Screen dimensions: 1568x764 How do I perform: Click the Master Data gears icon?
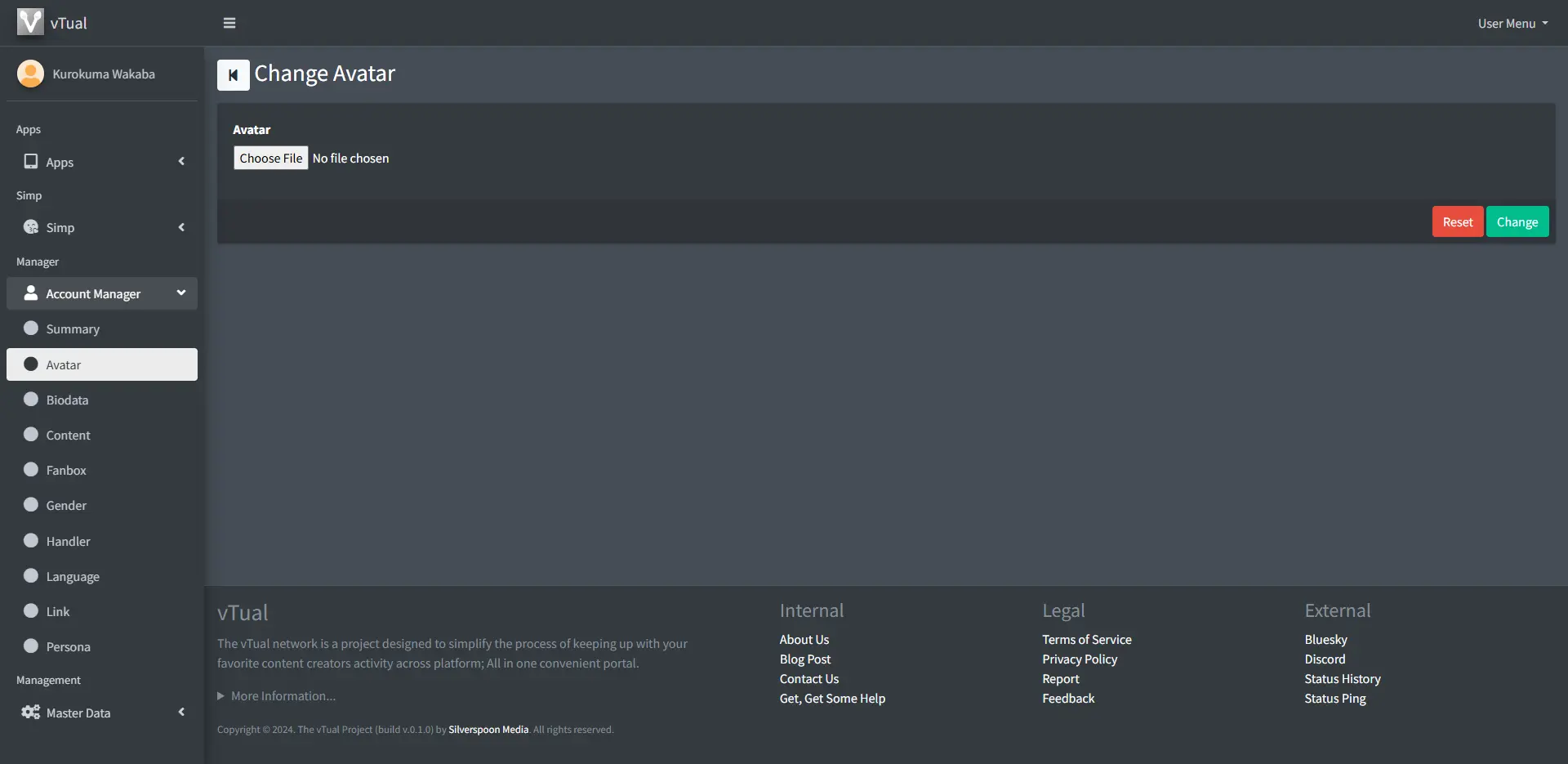(x=31, y=713)
